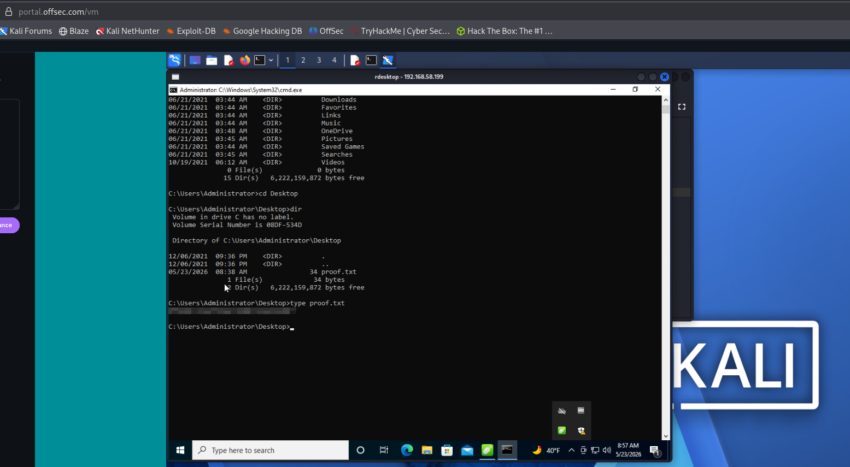Image resolution: width=850 pixels, height=467 pixels.
Task: Launch terminal emulator from Kali panel
Action: click(260, 60)
